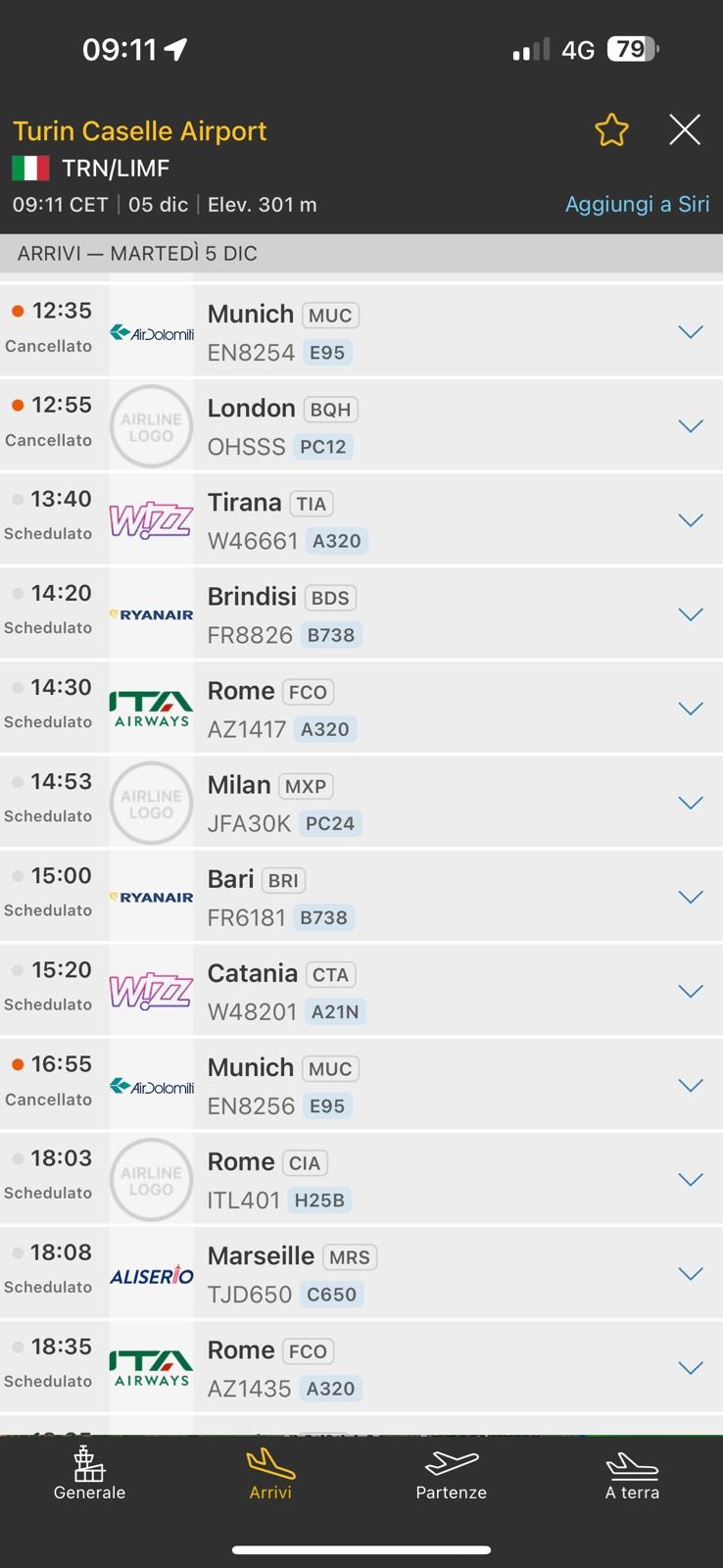Open the A terra grounded planes tab

[632, 1473]
